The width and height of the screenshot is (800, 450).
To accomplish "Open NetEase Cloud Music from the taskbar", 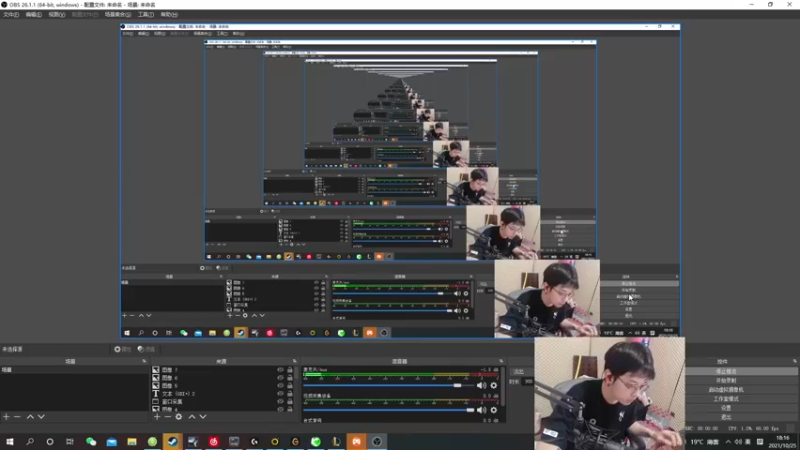I will 213,441.
